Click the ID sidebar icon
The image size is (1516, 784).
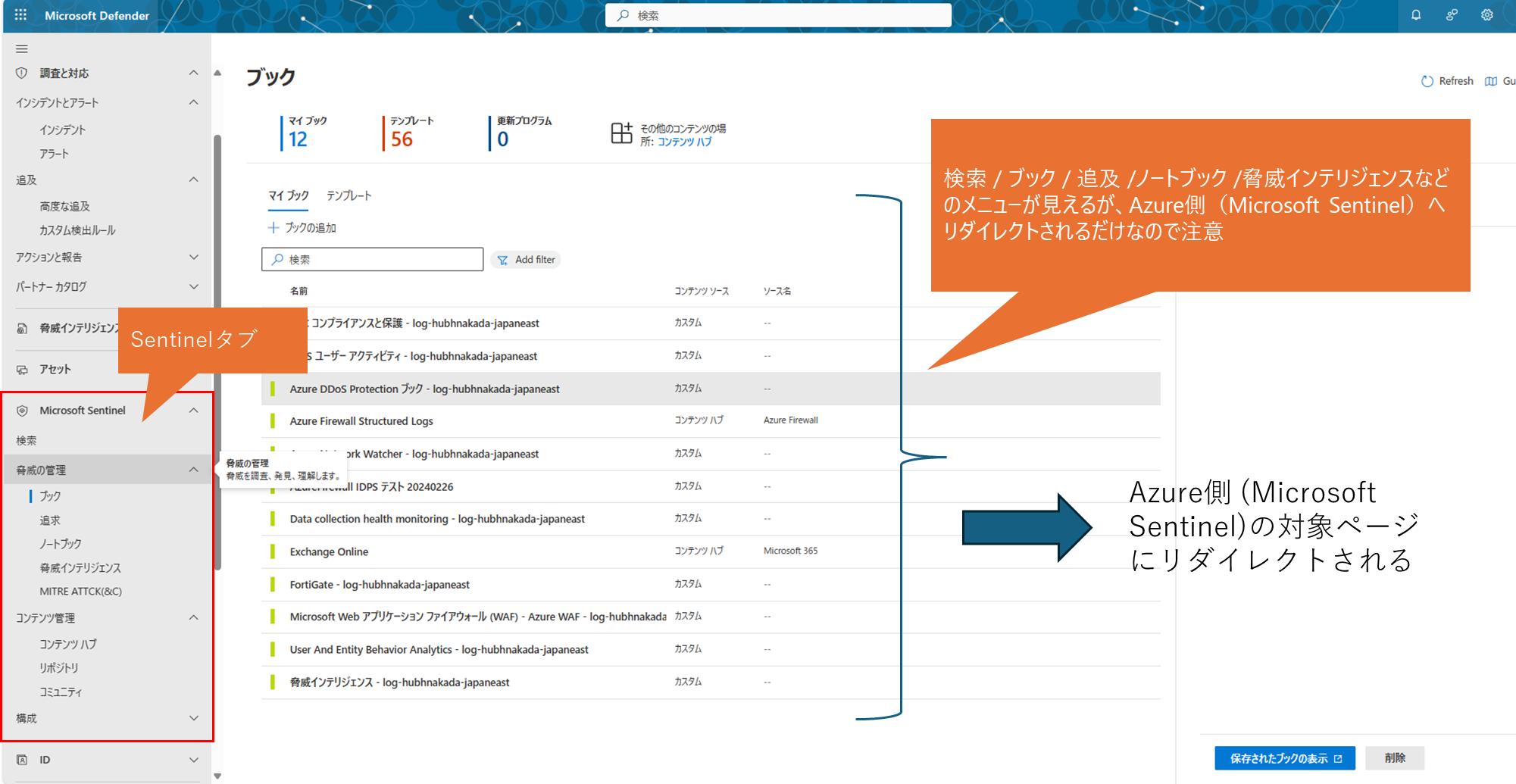click(x=22, y=760)
